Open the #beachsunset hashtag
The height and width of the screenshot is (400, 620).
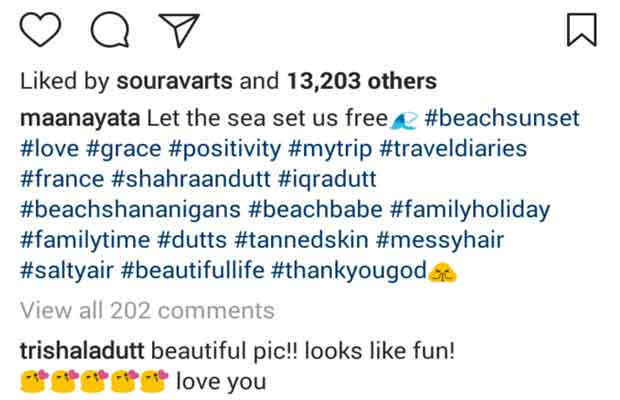502,119
